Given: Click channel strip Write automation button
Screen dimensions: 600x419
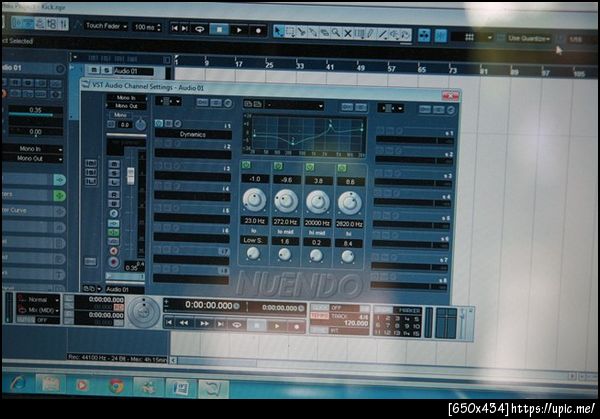Looking at the screenshot, I should point(114,203).
